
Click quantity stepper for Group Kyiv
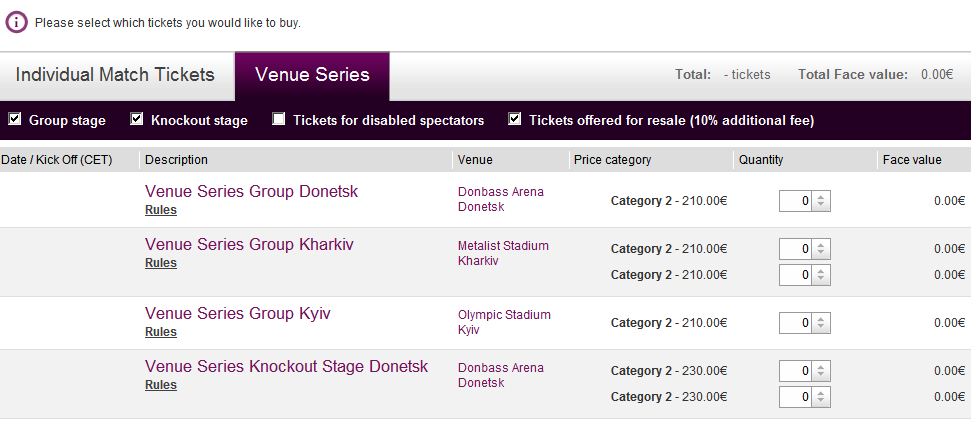pos(821,323)
